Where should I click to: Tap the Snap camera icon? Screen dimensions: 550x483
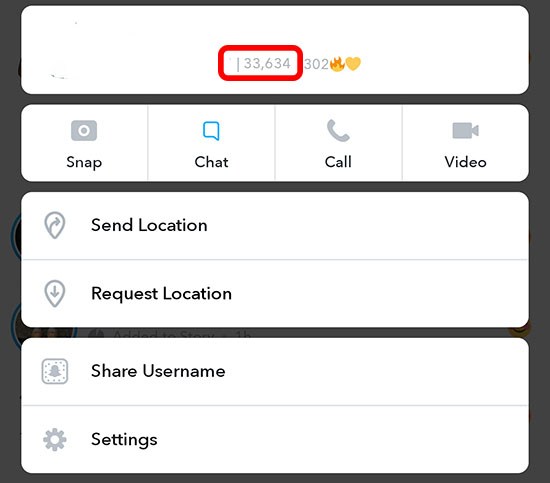click(x=84, y=130)
